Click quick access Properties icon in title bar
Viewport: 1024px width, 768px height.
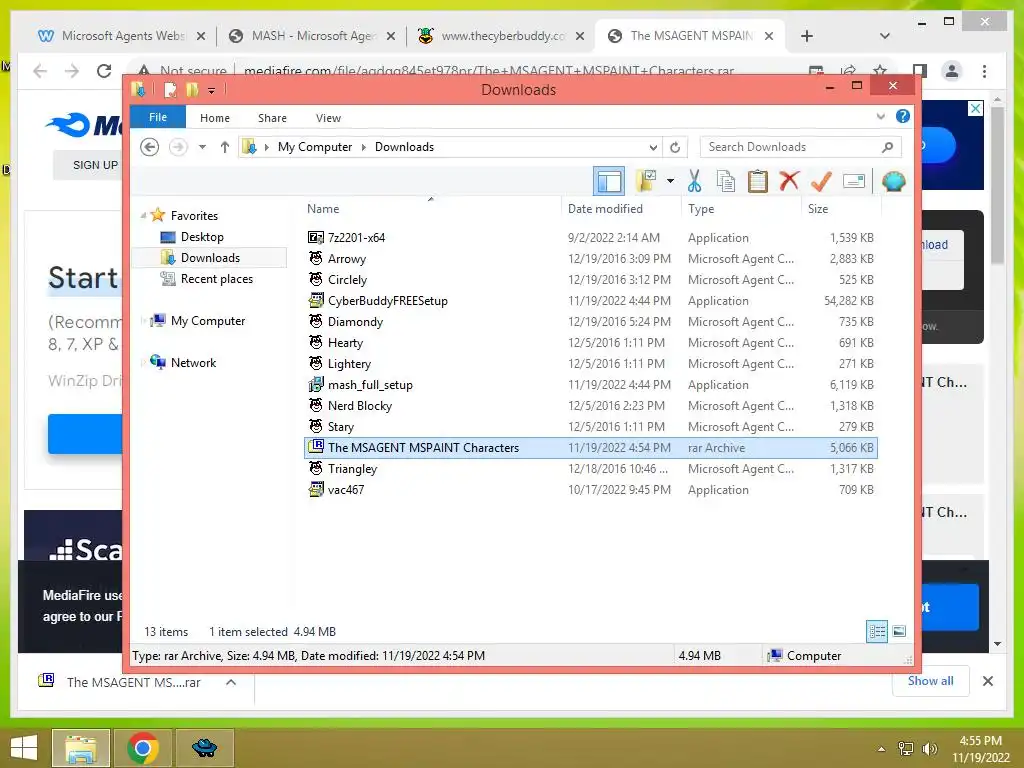click(x=170, y=89)
